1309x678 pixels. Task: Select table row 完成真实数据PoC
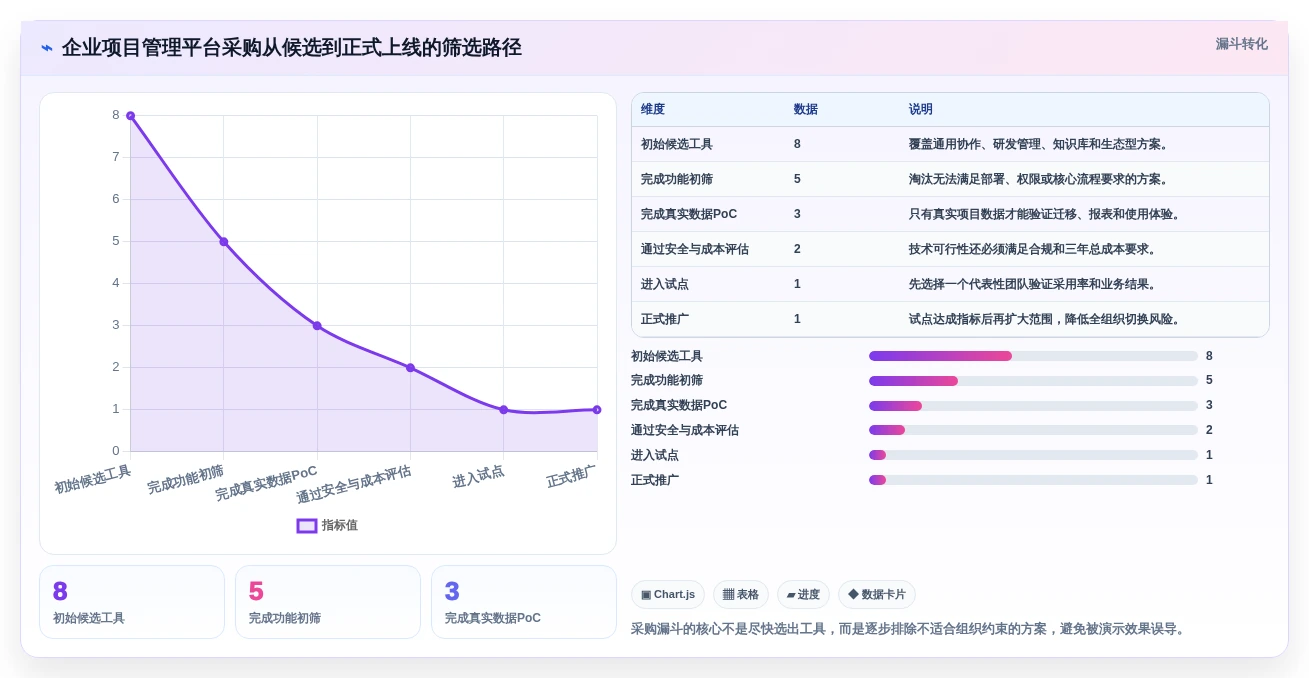[x=950, y=214]
